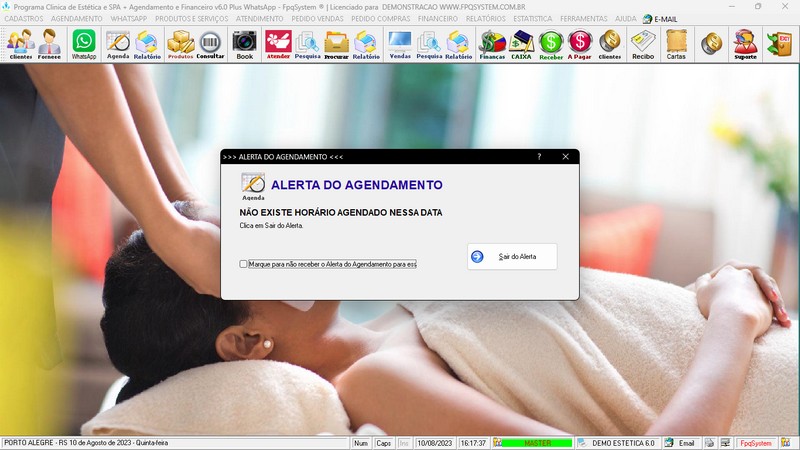Open the Agenda toolbar icon
Screen dimensions: 800x450
pos(118,44)
